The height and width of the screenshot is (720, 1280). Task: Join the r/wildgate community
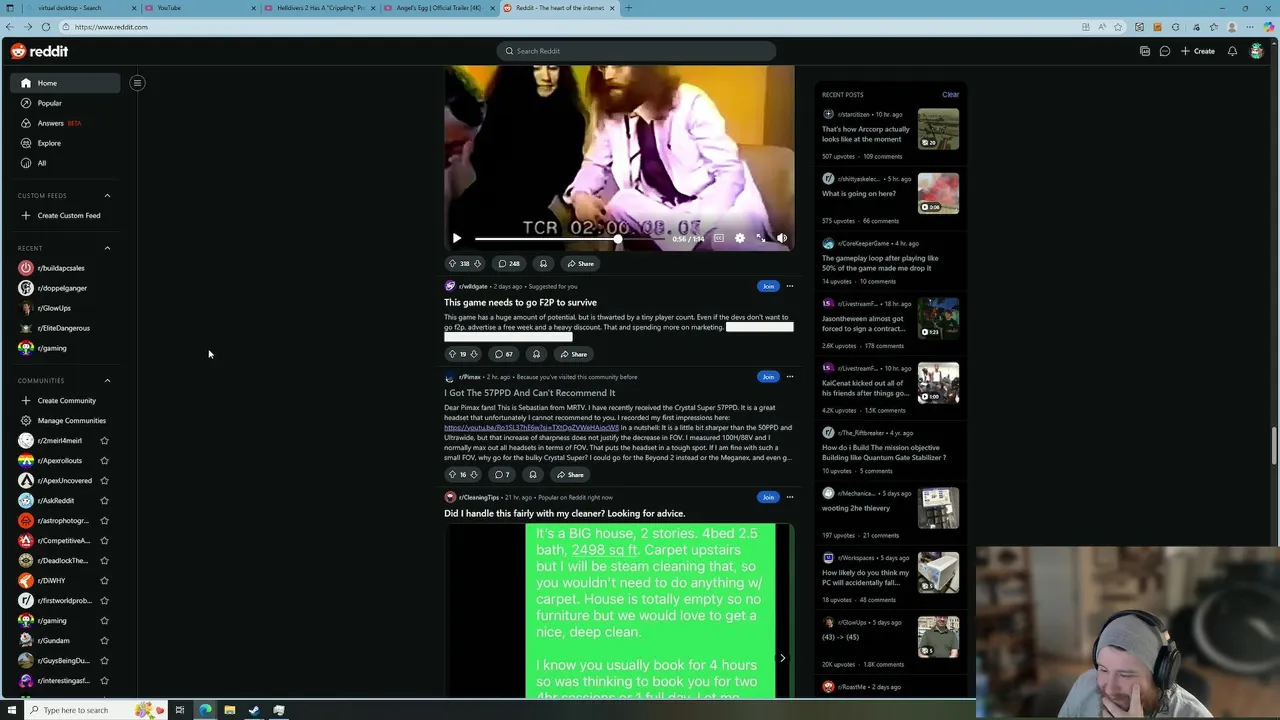[768, 286]
